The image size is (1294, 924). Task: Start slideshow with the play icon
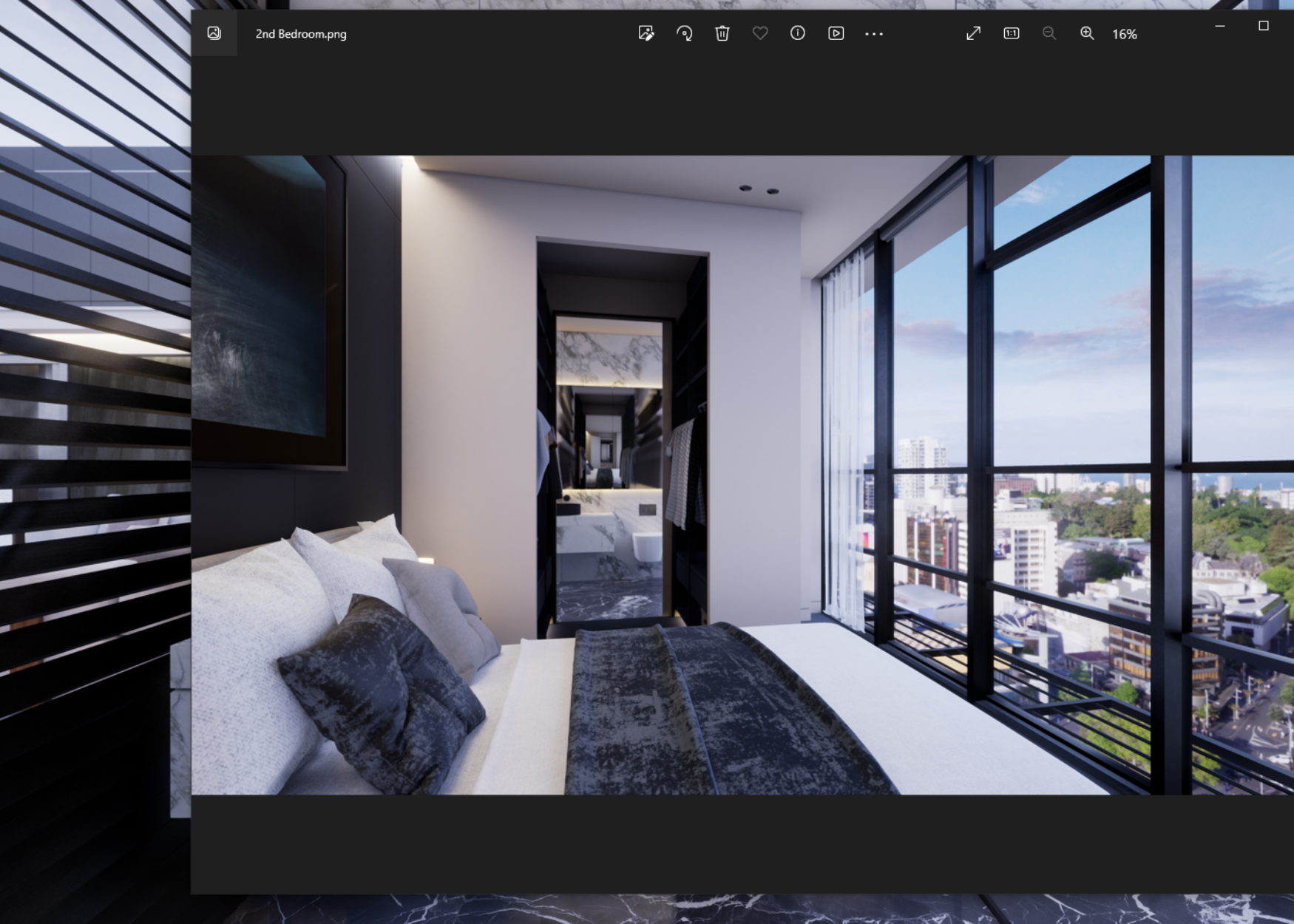click(x=836, y=33)
